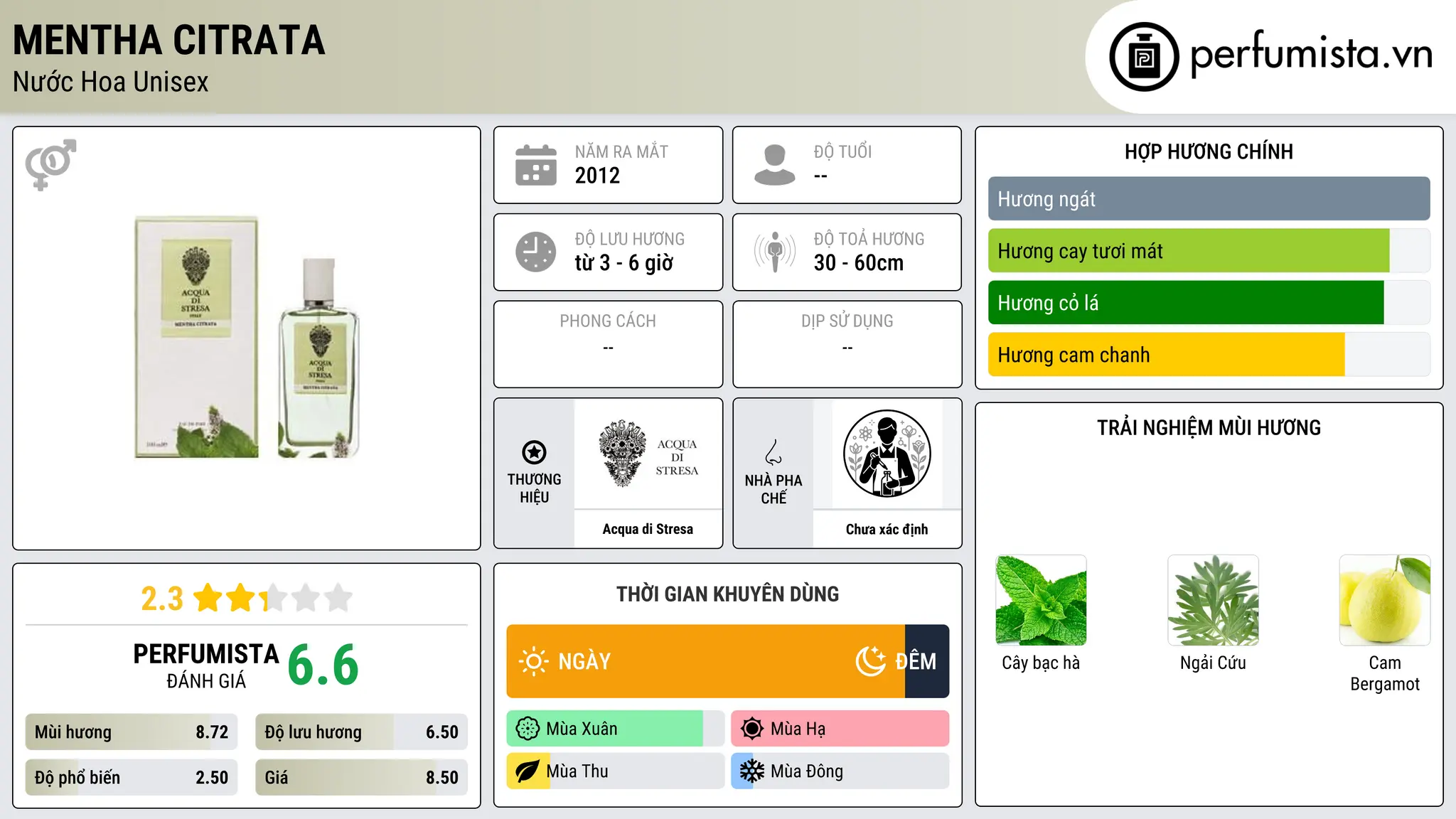This screenshot has width=1456, height=819.
Task: Click the Mùi hương 8.72 score bar
Action: pos(132,732)
